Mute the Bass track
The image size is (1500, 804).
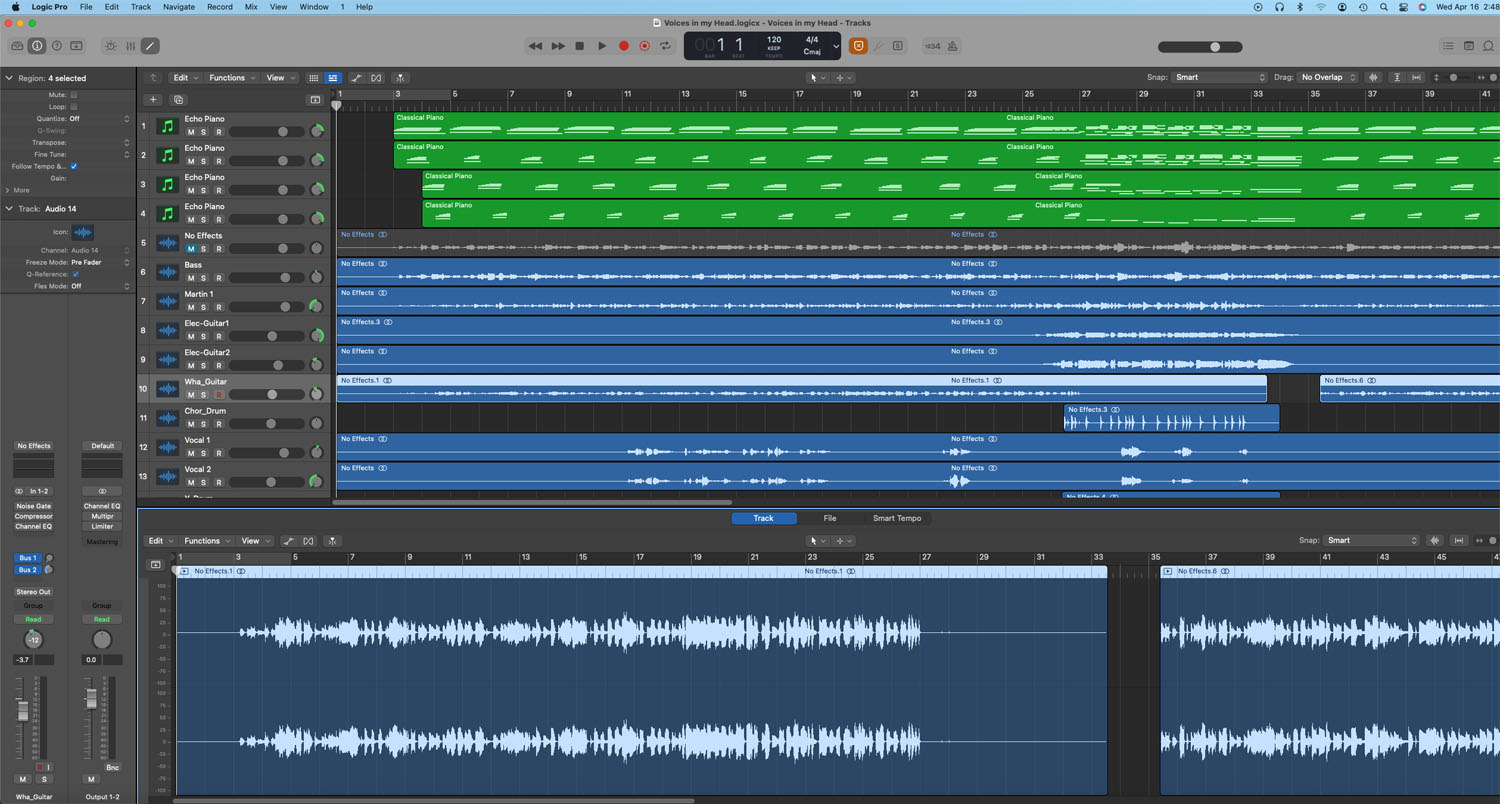pyautogui.click(x=191, y=278)
